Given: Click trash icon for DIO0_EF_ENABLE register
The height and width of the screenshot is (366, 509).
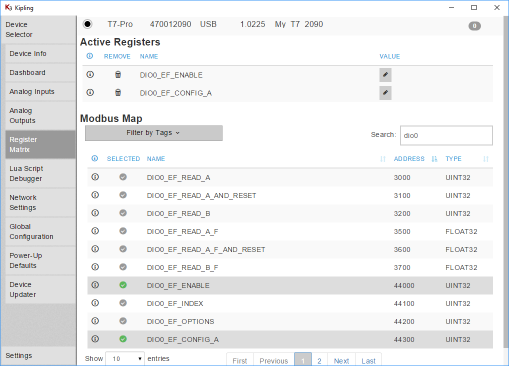Looking at the screenshot, I should click(118, 75).
